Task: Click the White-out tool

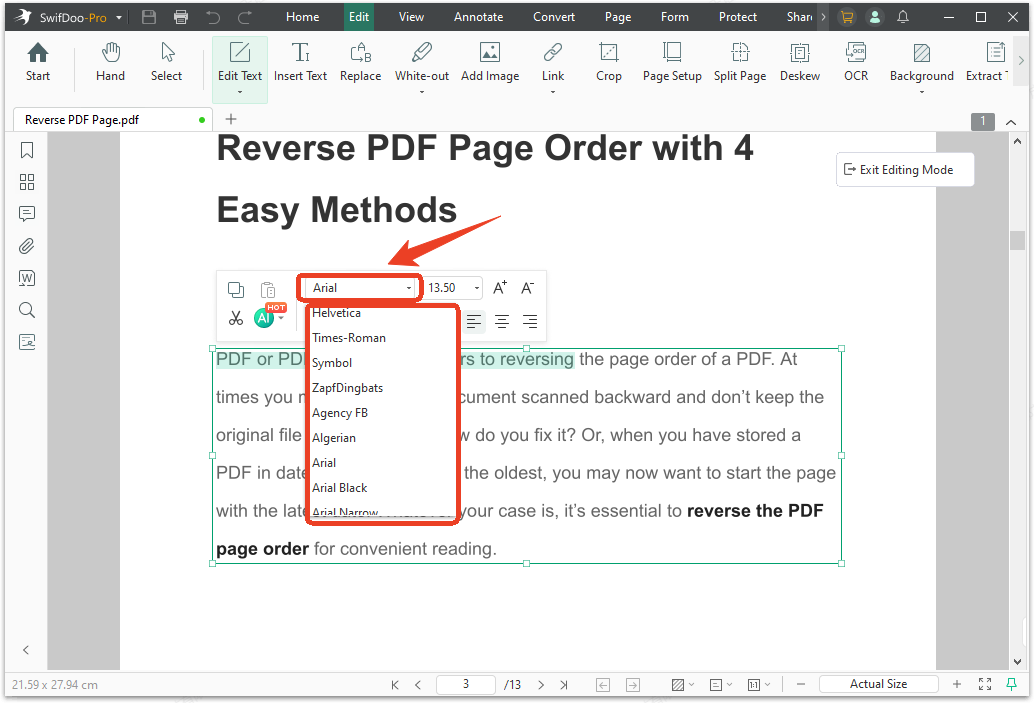Action: point(421,62)
